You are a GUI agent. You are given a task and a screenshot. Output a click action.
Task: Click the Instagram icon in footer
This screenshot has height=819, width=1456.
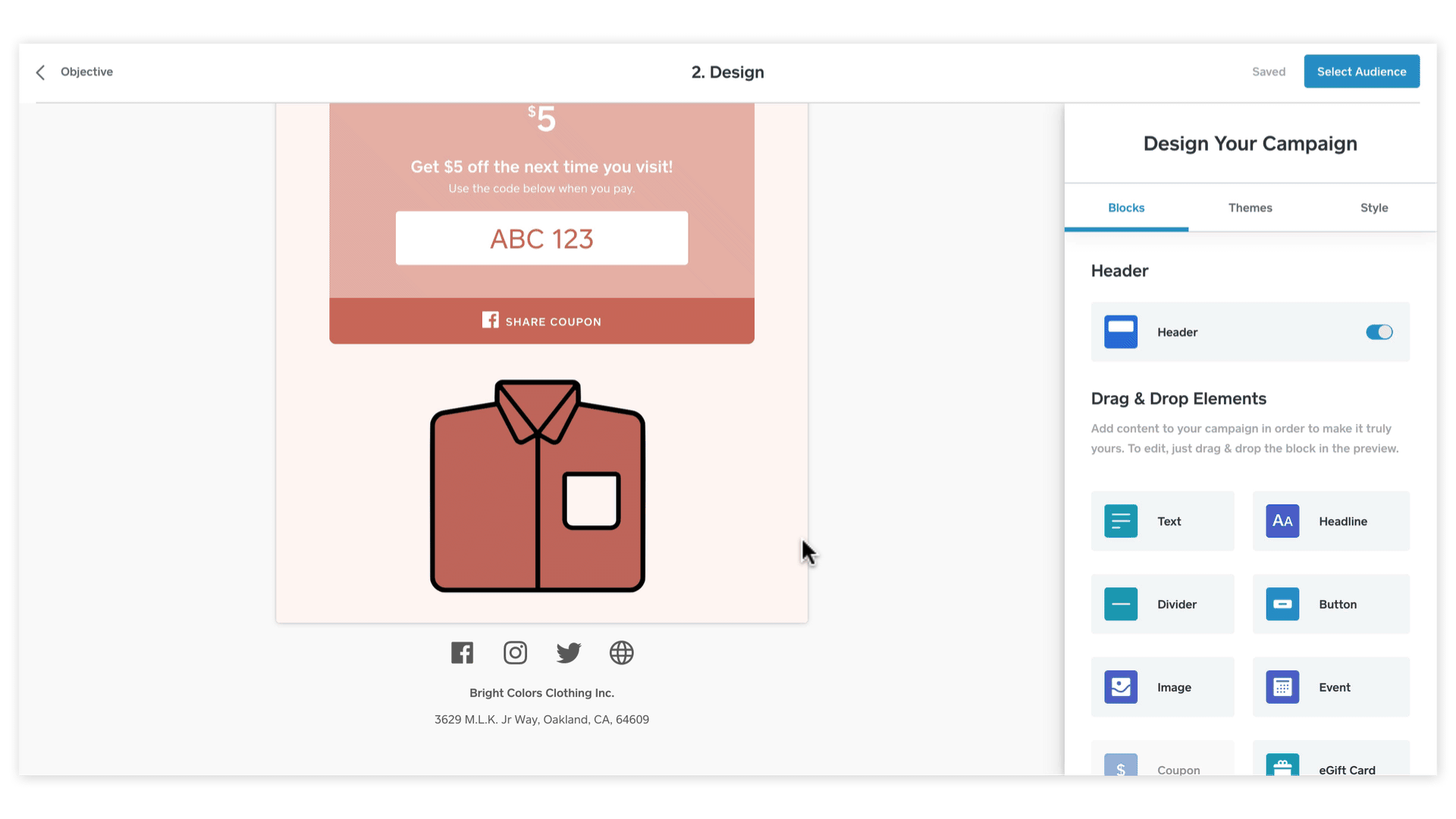tap(515, 653)
